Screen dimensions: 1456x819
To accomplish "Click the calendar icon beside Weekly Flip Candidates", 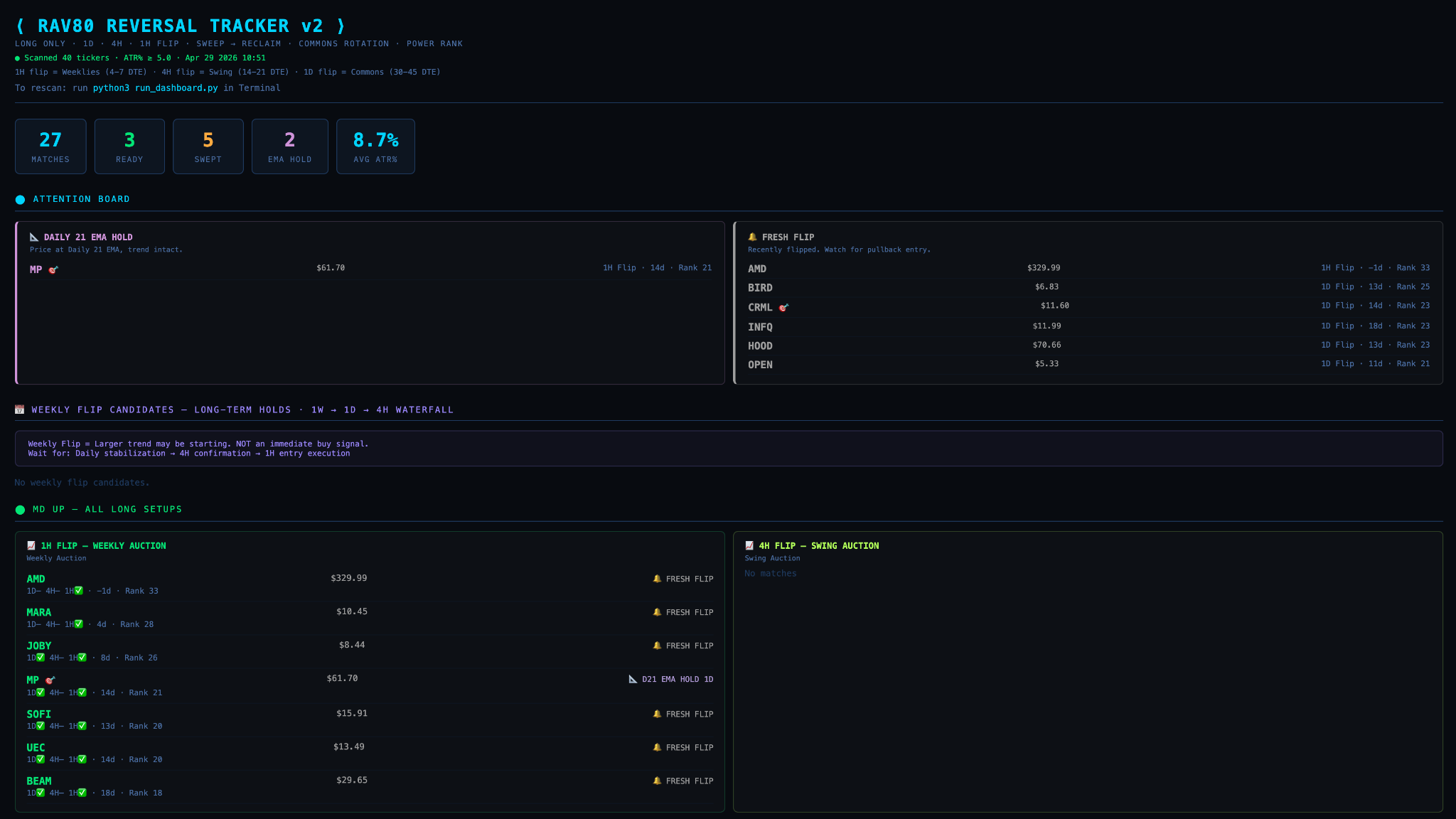I will 20,409.
